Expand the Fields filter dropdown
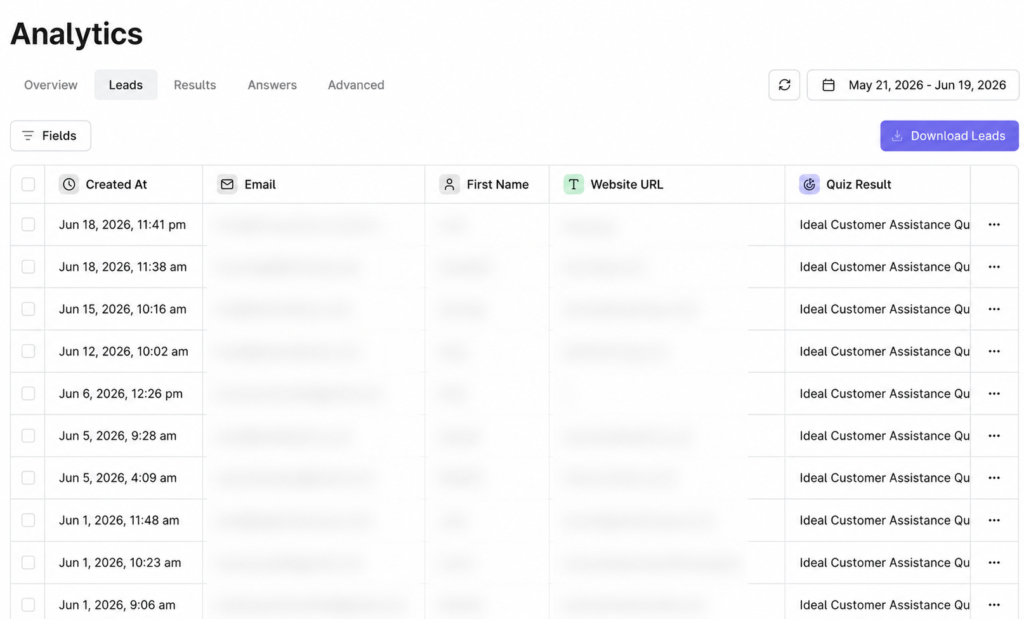The width and height of the screenshot is (1024, 619). click(x=50, y=136)
